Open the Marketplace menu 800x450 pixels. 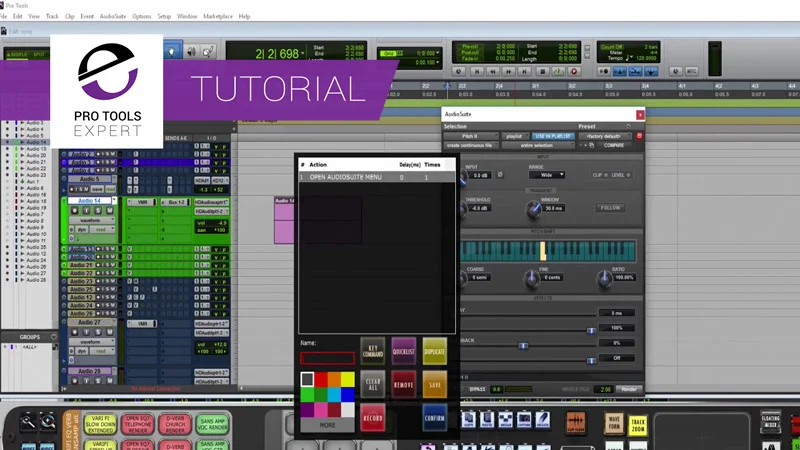click(218, 16)
